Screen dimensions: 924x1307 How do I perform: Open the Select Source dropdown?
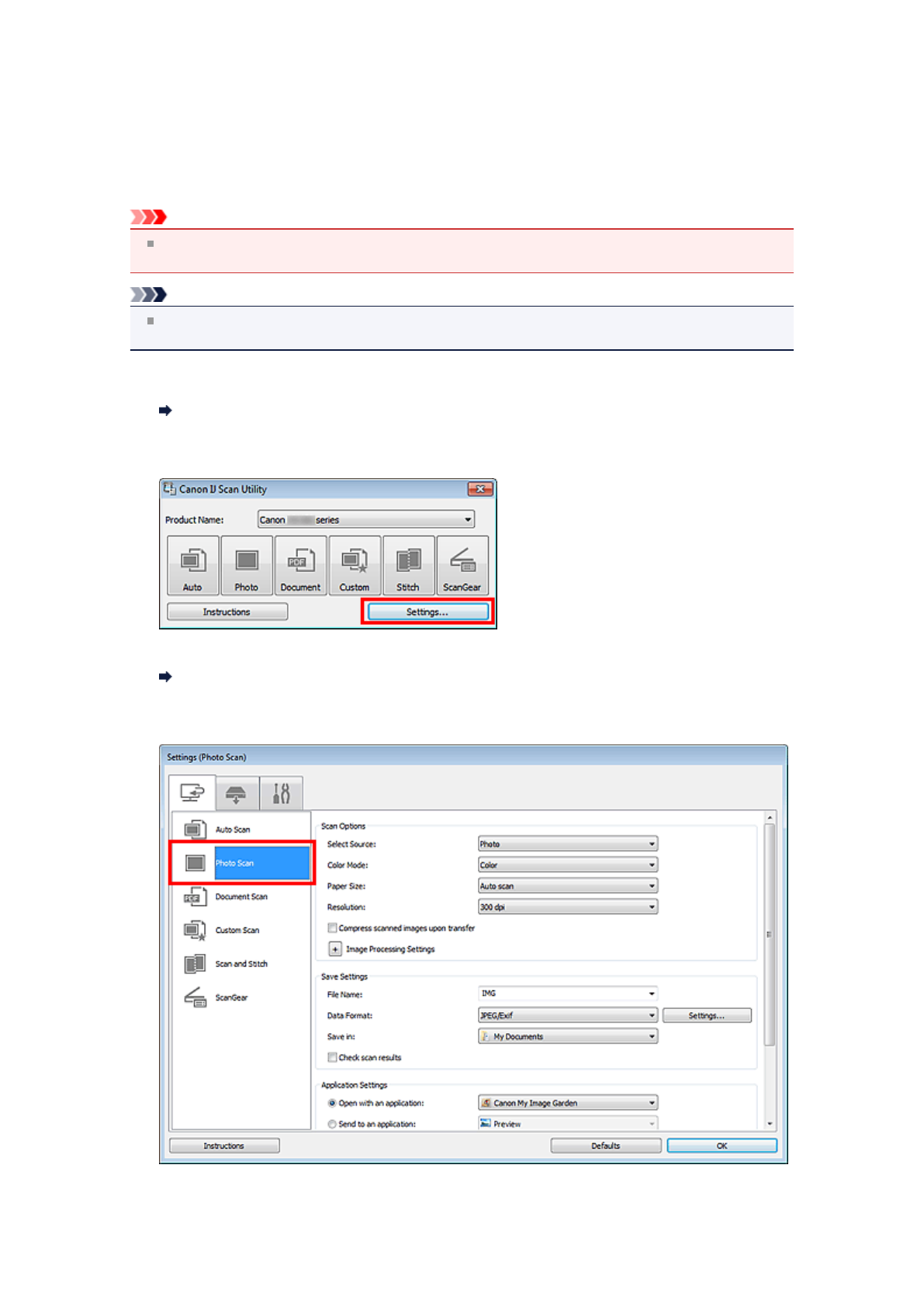[x=567, y=844]
